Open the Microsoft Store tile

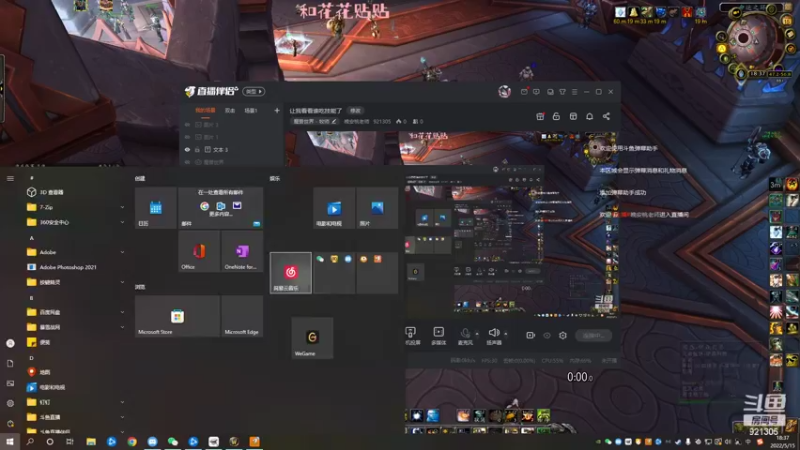[177, 316]
